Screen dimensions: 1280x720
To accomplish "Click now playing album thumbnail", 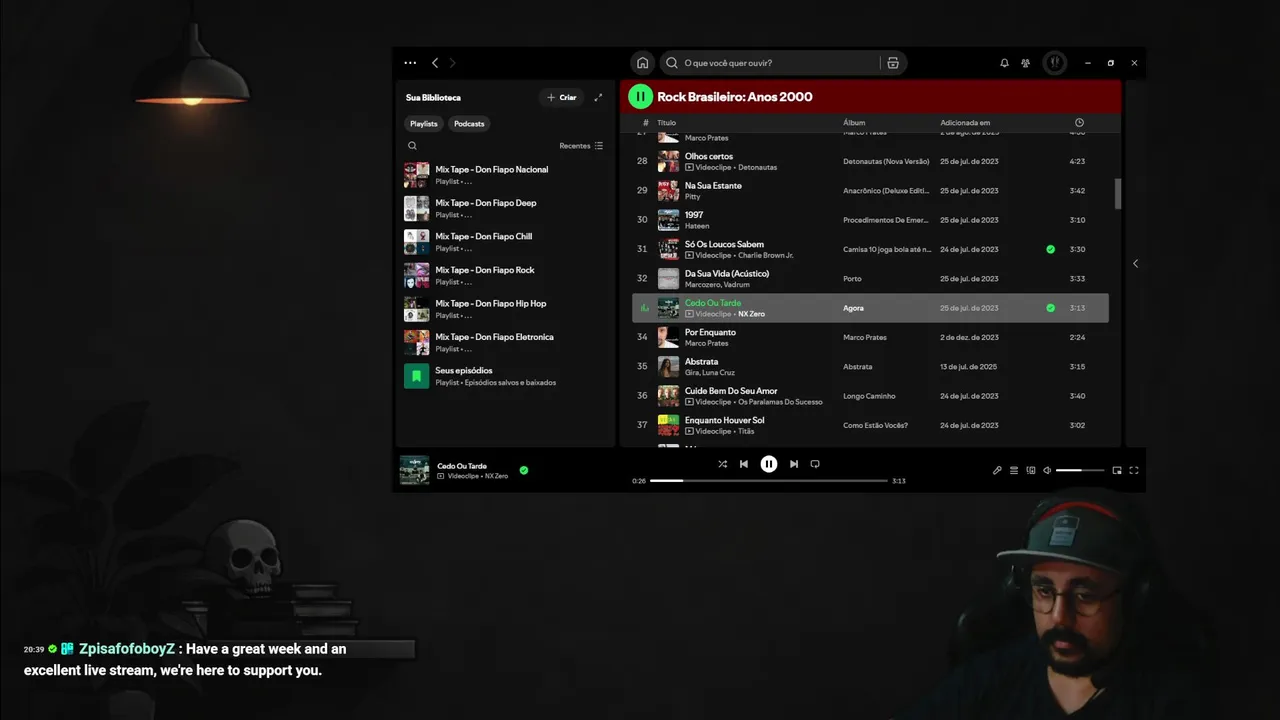I will tap(414, 470).
